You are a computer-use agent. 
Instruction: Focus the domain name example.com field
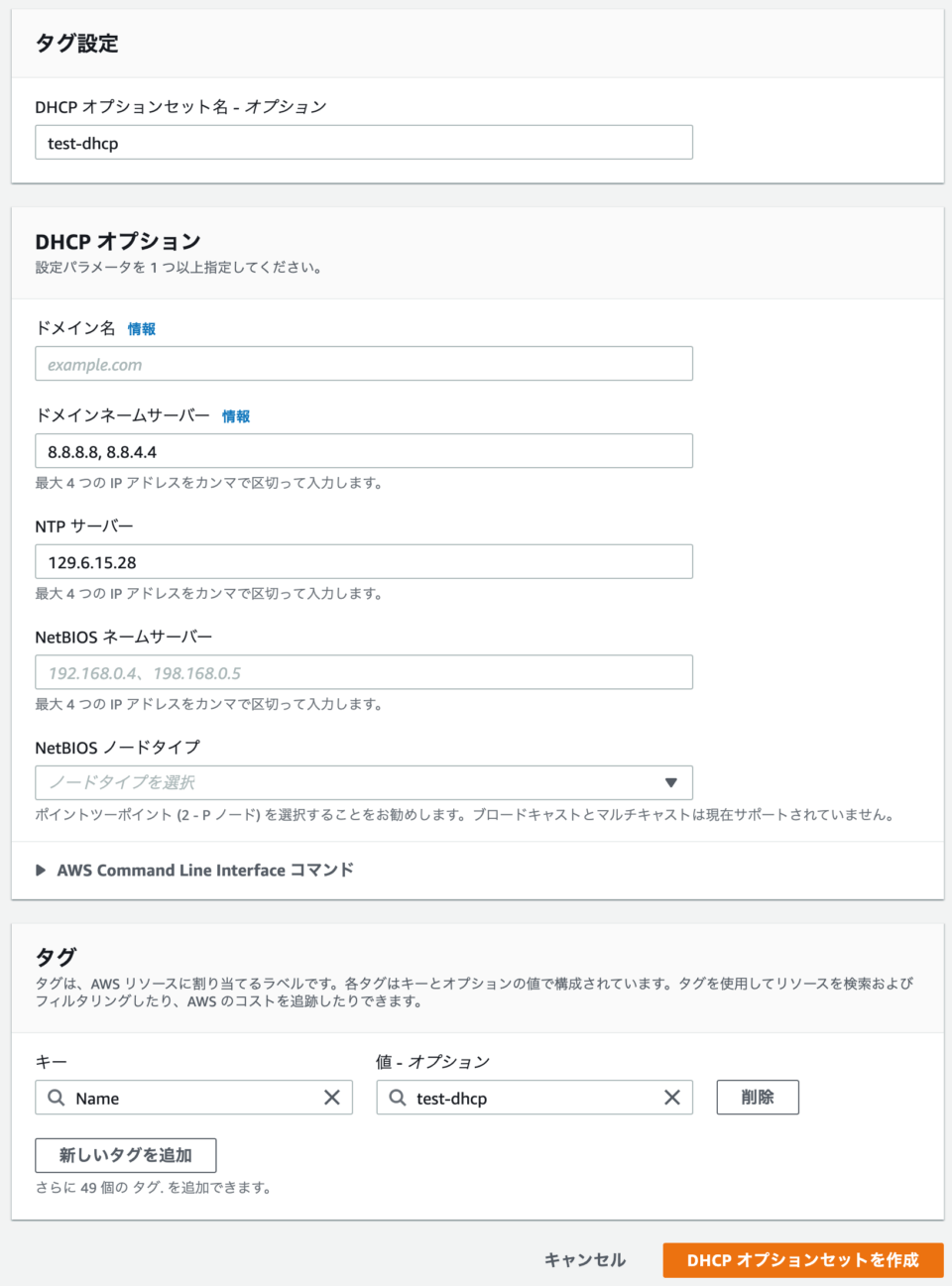364,364
